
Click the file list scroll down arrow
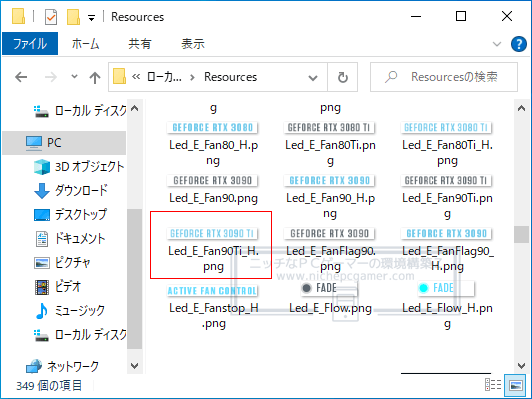[x=521, y=365]
